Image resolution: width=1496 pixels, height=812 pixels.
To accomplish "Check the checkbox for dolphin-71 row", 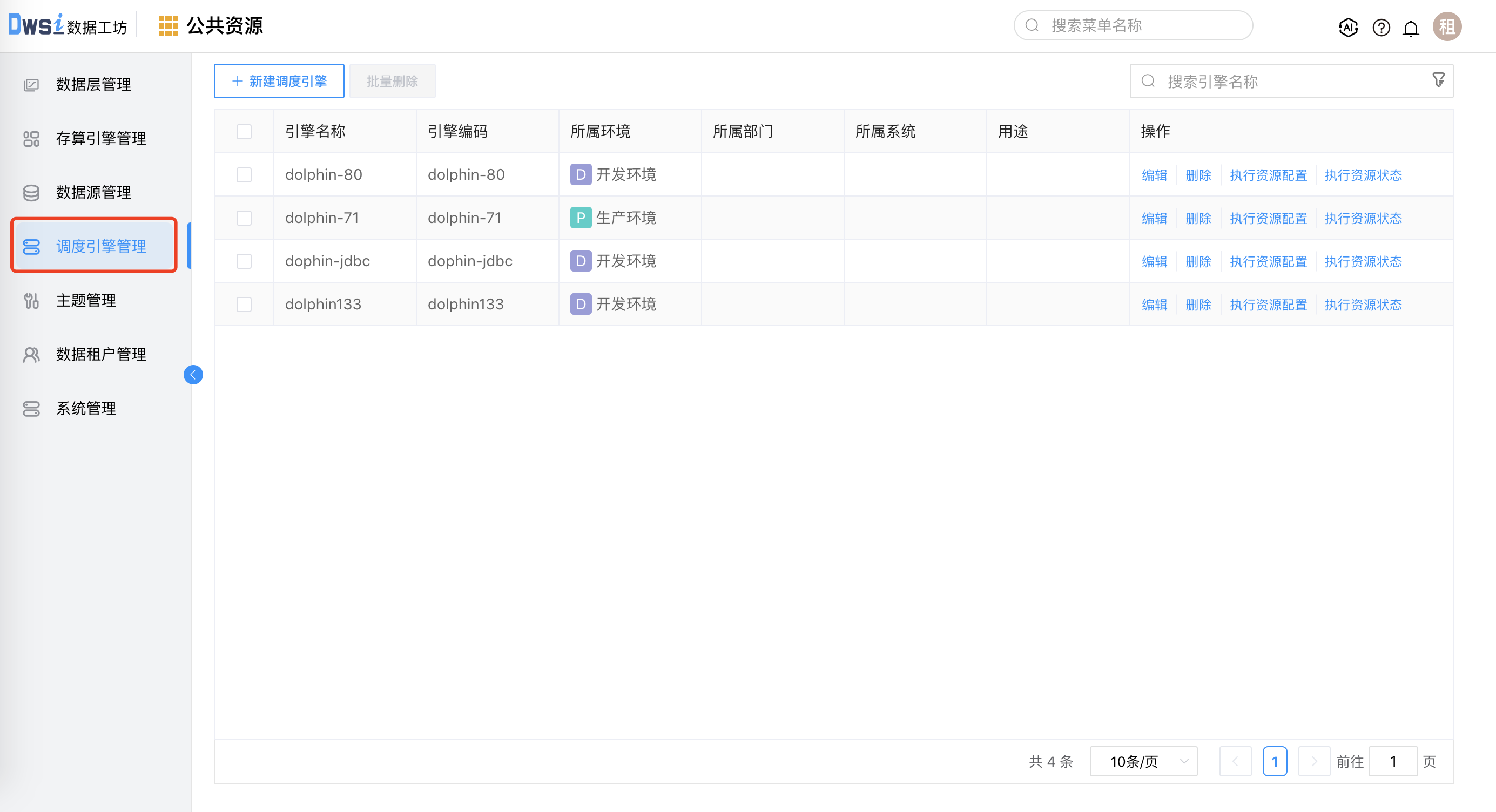I will pyautogui.click(x=244, y=218).
